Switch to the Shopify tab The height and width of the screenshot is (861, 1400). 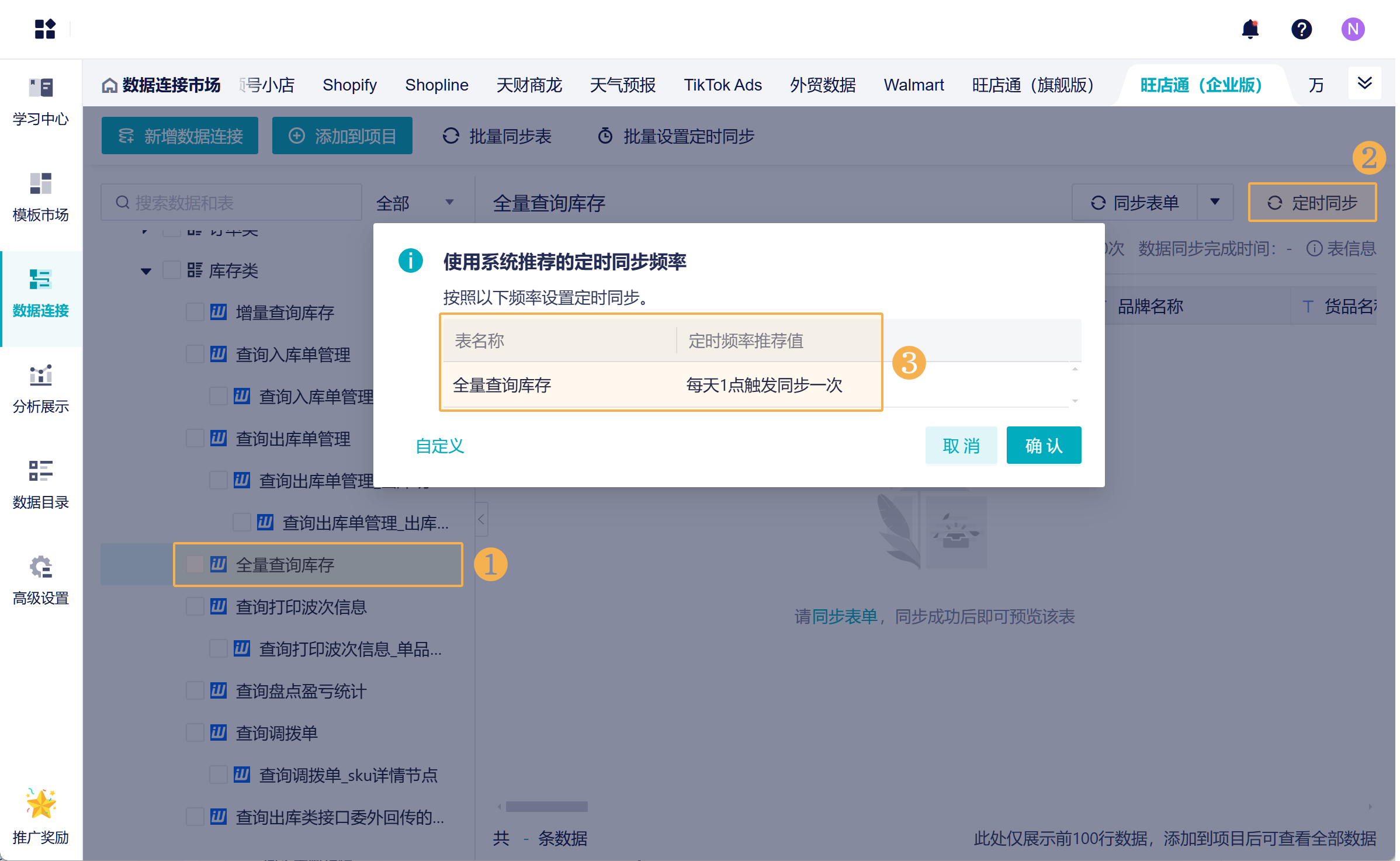349,85
